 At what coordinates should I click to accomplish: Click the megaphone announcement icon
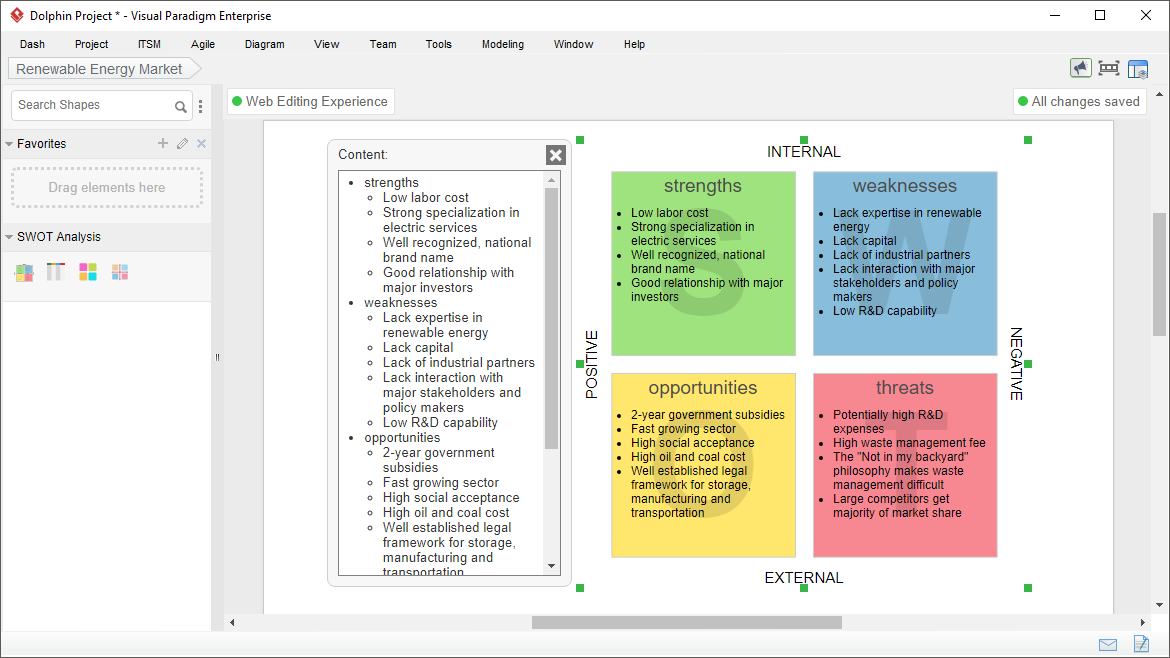pyautogui.click(x=1080, y=69)
